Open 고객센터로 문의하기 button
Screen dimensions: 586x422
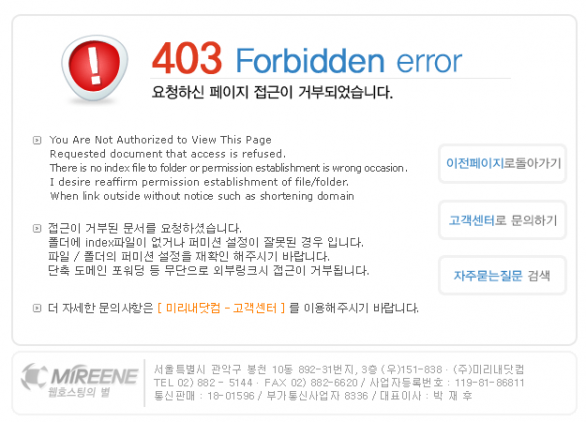(x=503, y=220)
